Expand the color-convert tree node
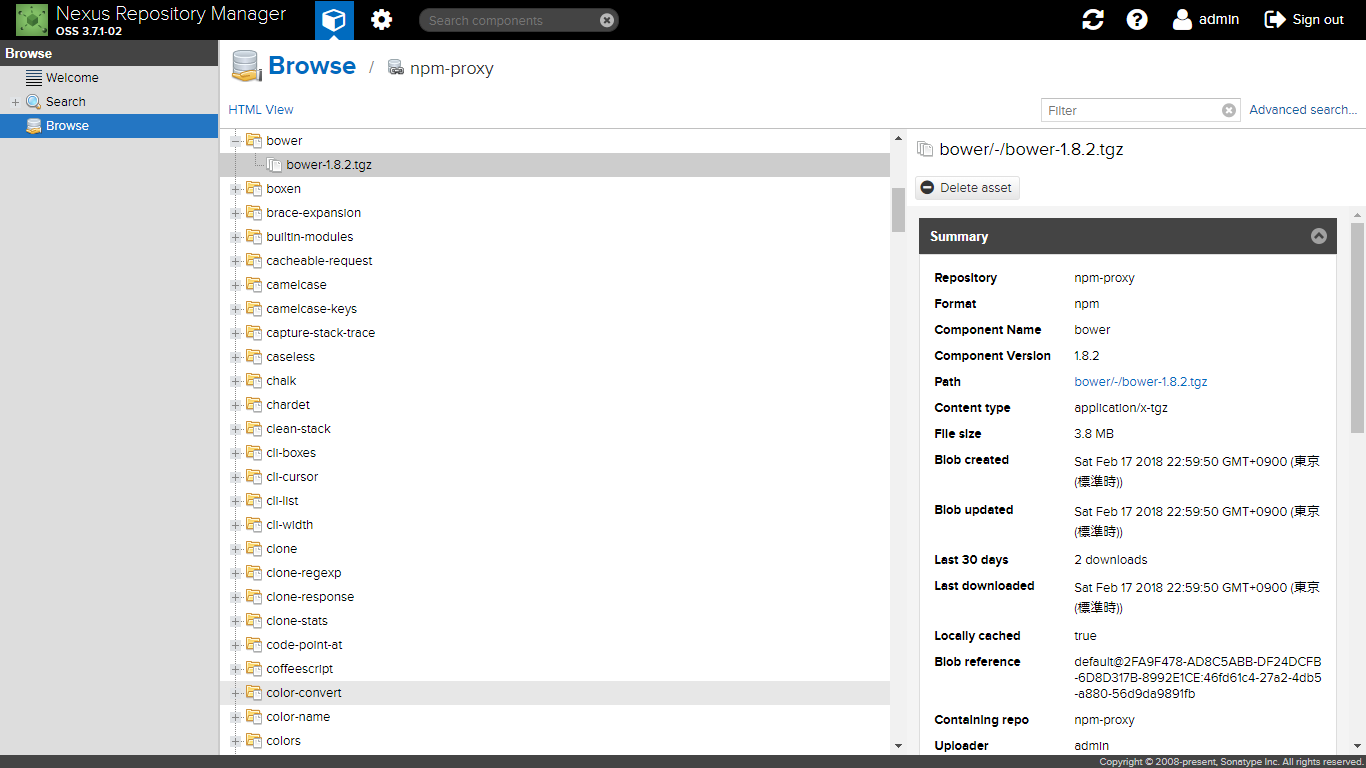Viewport: 1366px width, 768px height. pos(237,693)
